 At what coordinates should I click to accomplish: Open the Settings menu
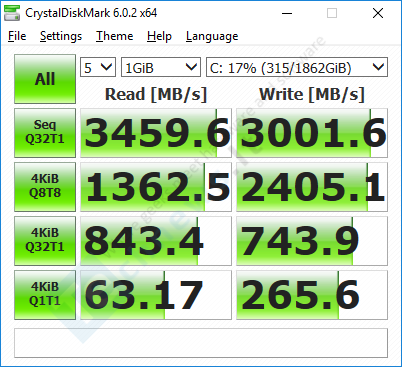pos(61,36)
